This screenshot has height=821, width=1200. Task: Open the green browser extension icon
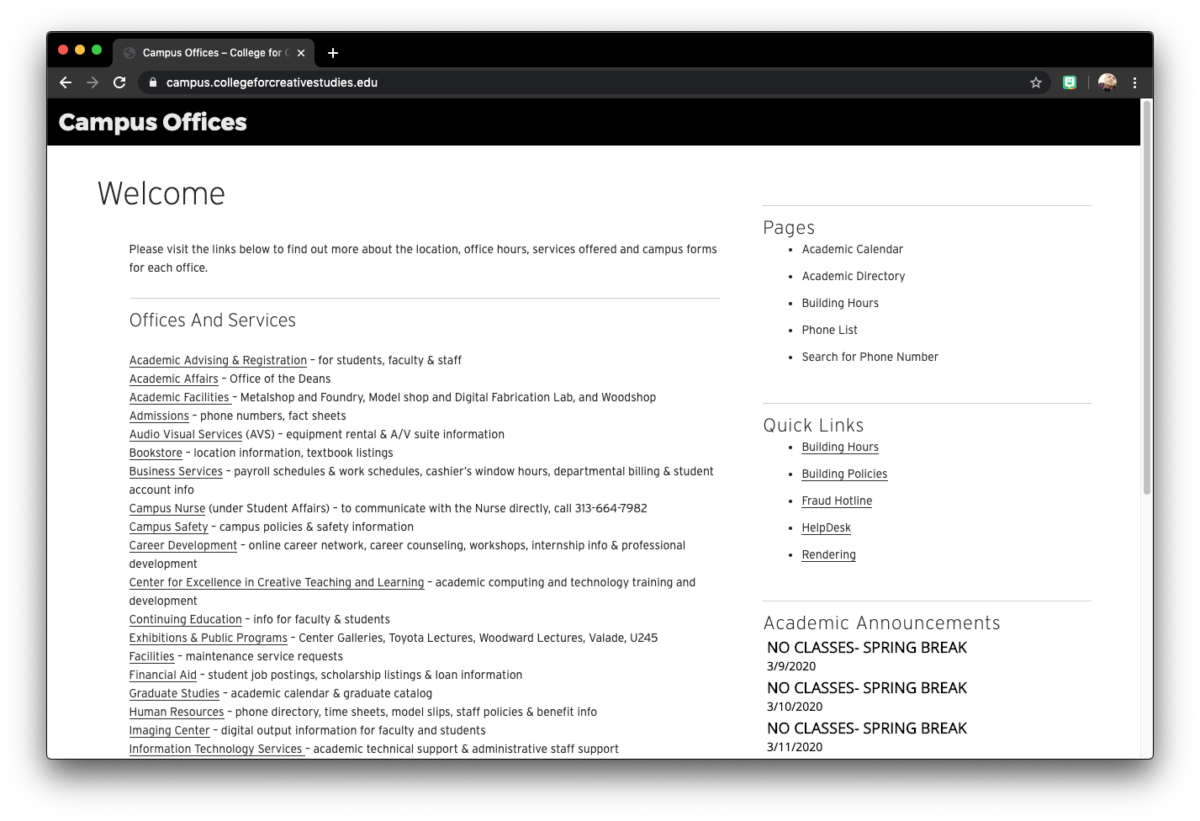[x=1069, y=83]
